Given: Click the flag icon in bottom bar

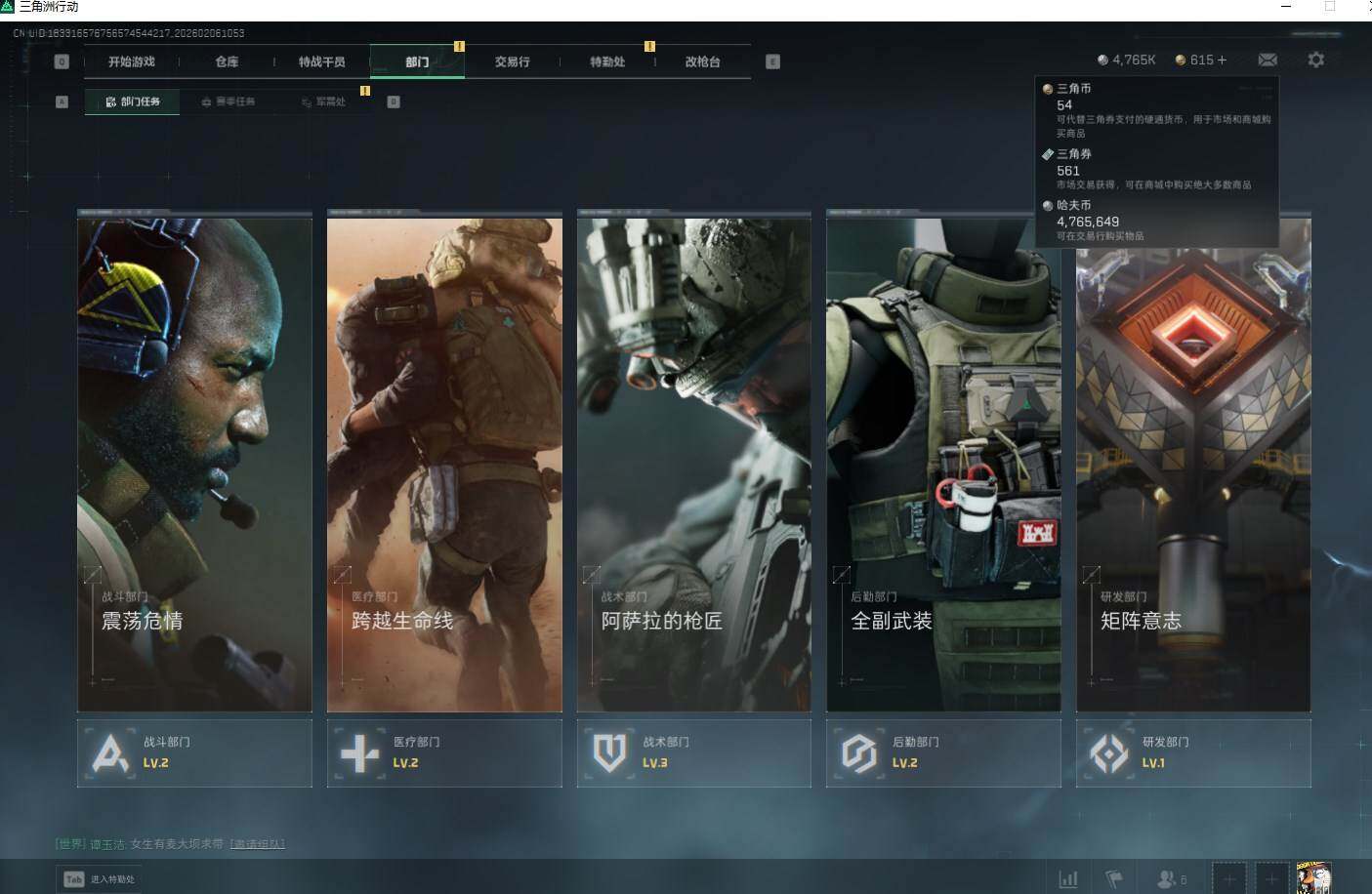Looking at the screenshot, I should point(1114,879).
